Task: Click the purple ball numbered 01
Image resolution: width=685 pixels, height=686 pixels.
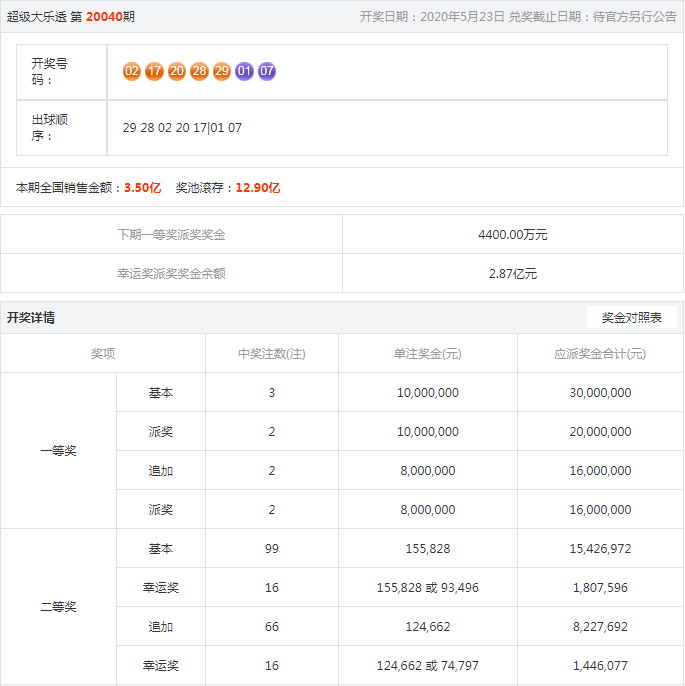Action: pyautogui.click(x=245, y=71)
